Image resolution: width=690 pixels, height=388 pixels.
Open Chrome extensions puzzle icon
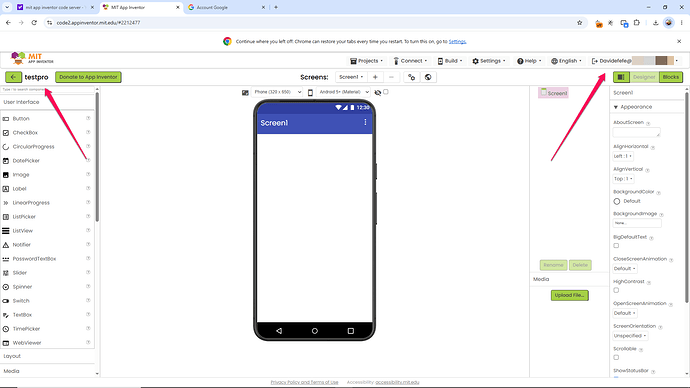pos(637,23)
